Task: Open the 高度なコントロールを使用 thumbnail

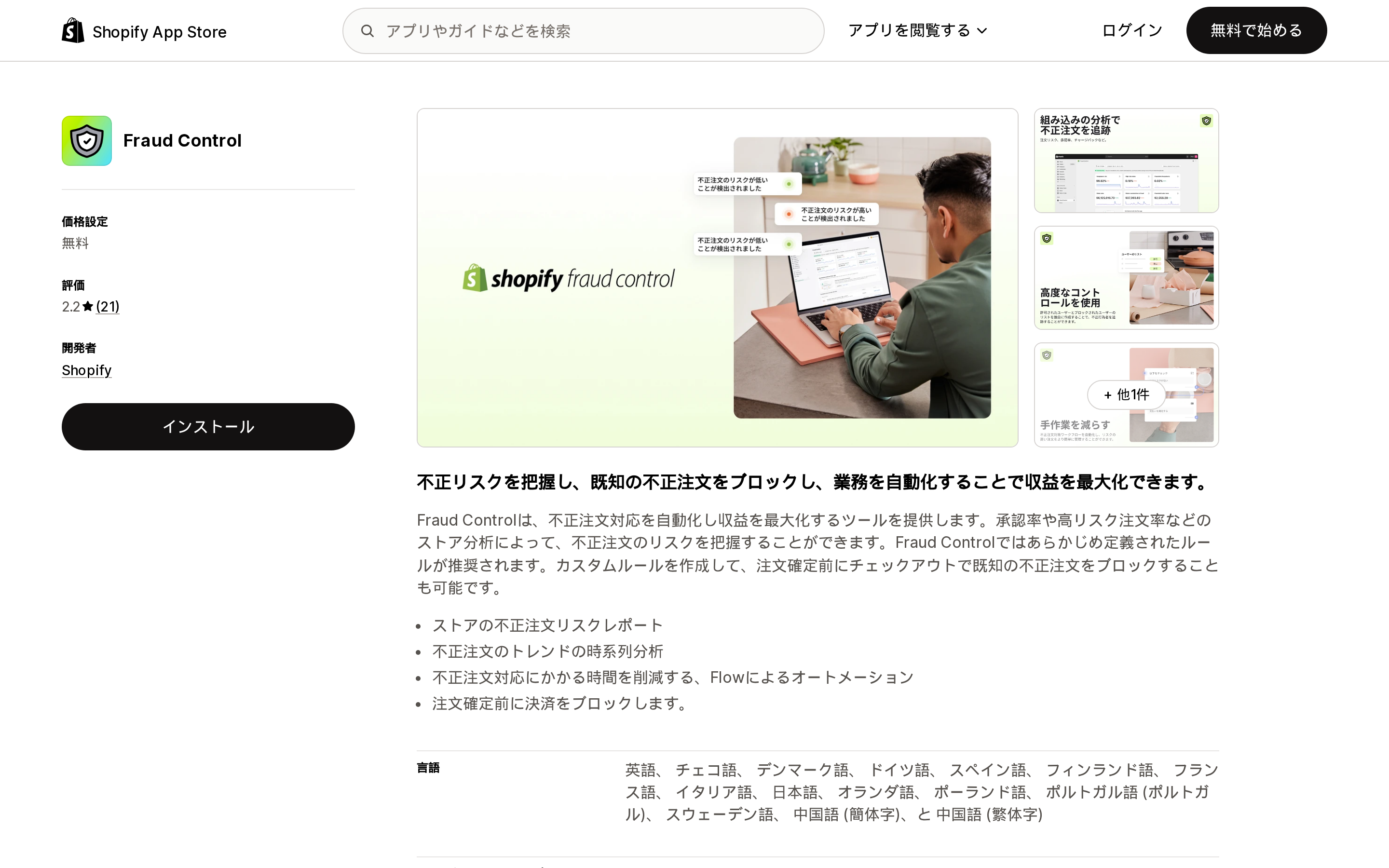Action: tap(1126, 278)
